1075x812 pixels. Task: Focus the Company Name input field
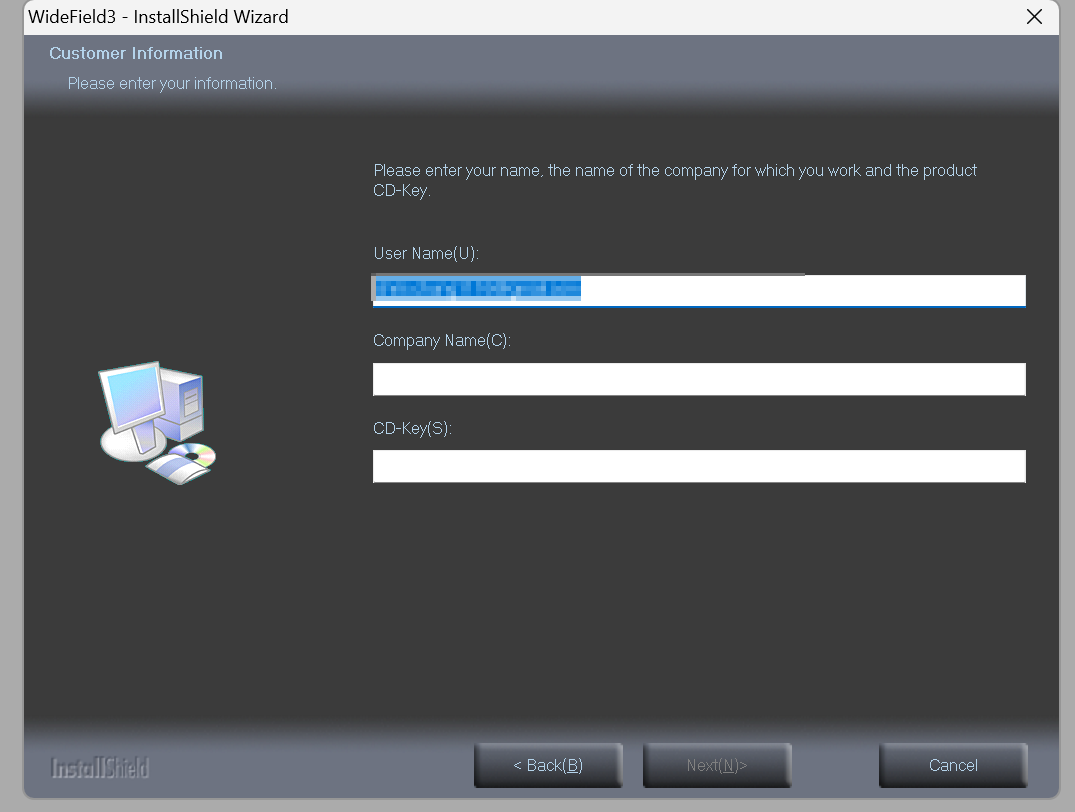pyautogui.click(x=699, y=379)
